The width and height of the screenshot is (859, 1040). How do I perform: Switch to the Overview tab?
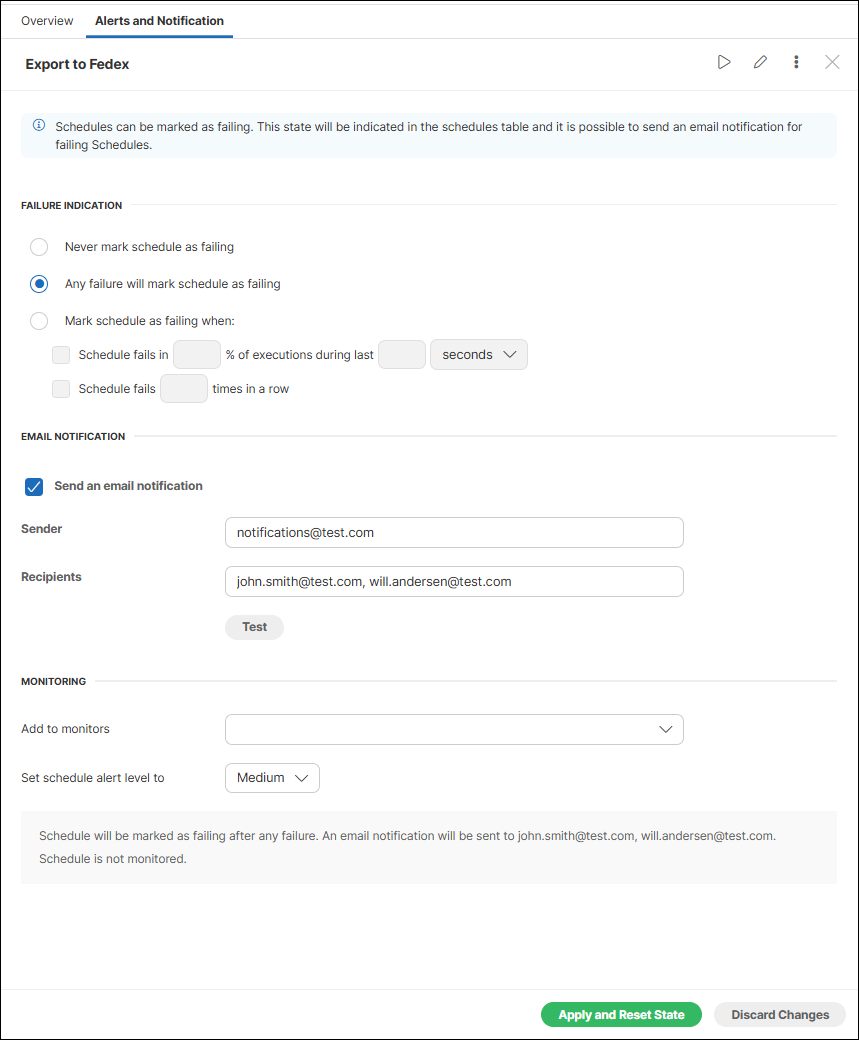[x=46, y=20]
